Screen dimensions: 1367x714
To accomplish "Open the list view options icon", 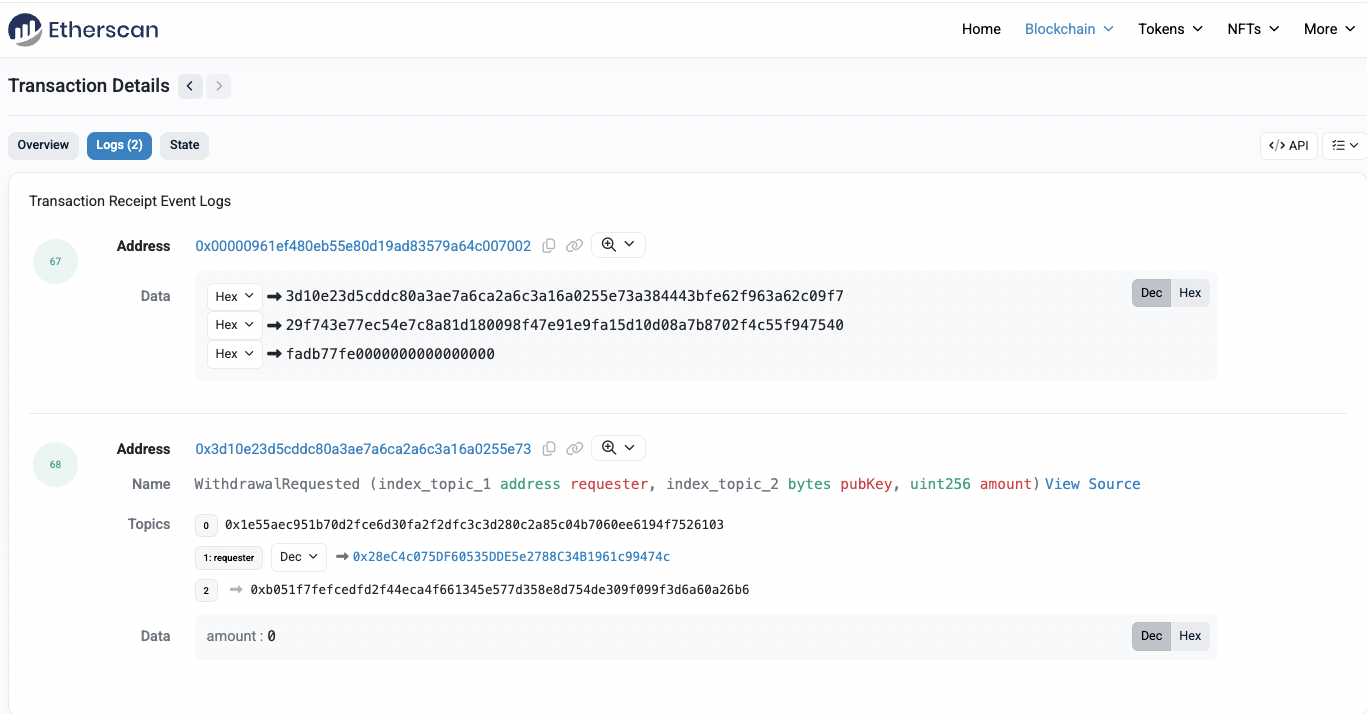I will coord(1344,145).
